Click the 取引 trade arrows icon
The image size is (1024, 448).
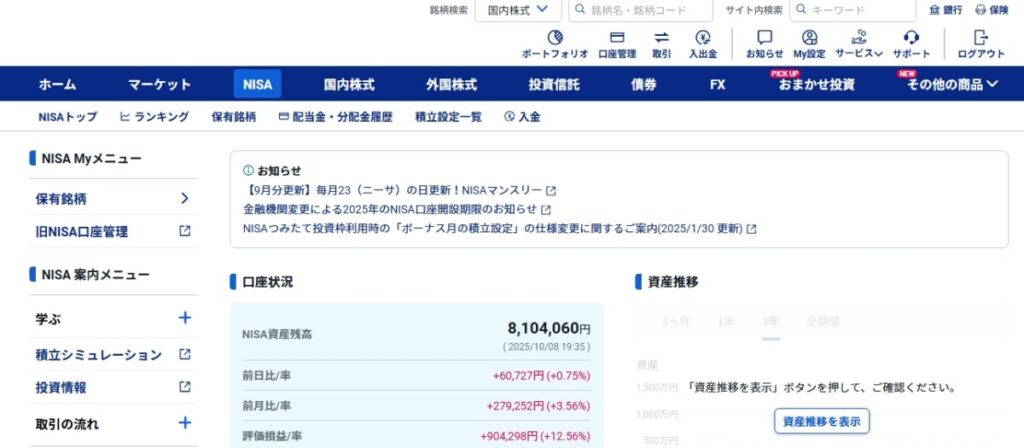662,38
